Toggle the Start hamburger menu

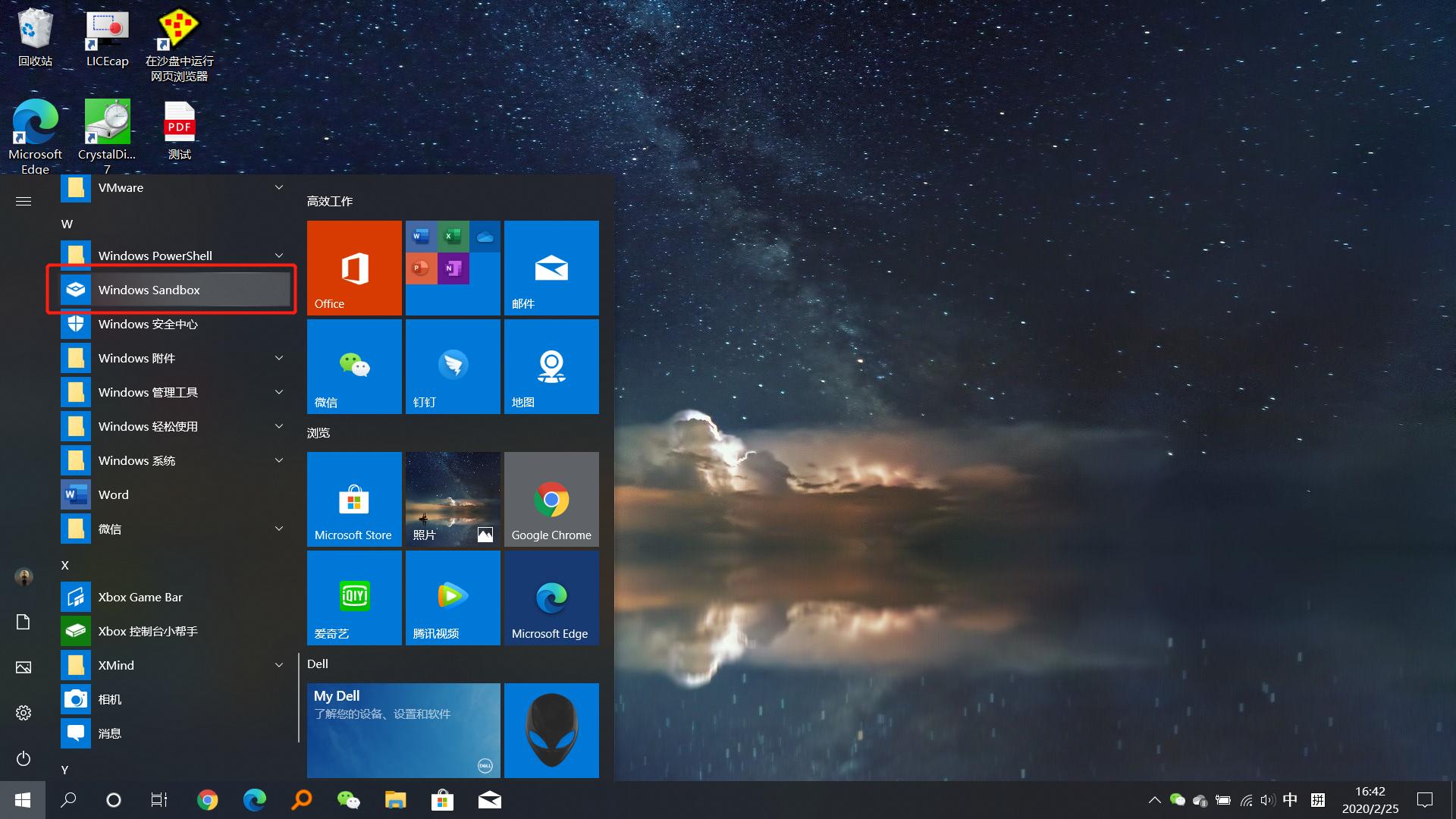coord(24,201)
